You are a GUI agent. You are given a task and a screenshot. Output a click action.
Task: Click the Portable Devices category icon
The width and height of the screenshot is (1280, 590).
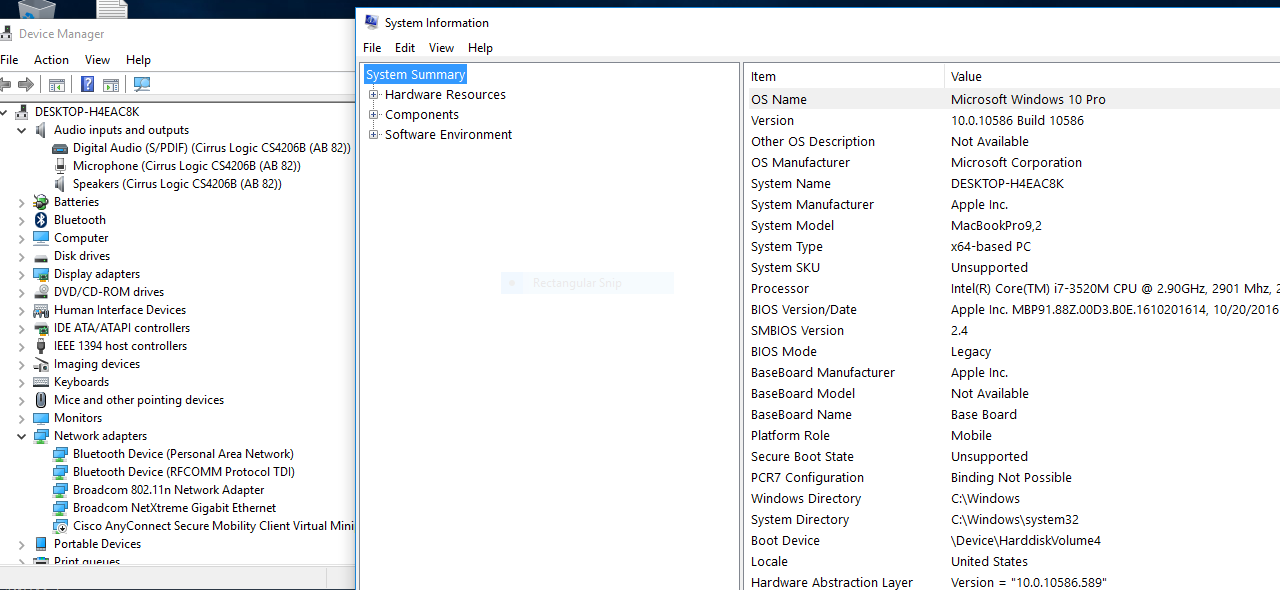point(41,544)
